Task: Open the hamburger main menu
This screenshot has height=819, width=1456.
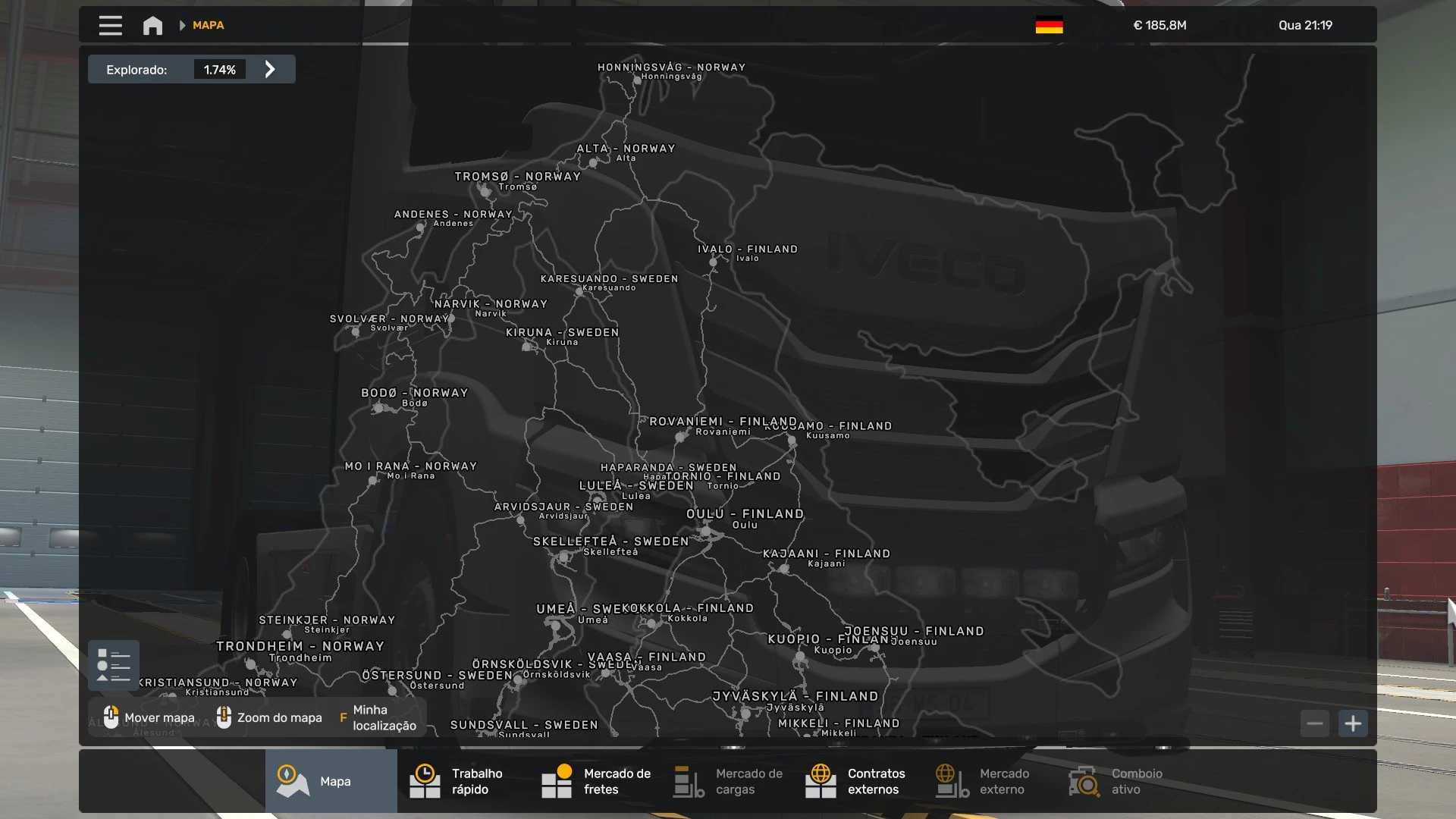Action: click(x=110, y=25)
